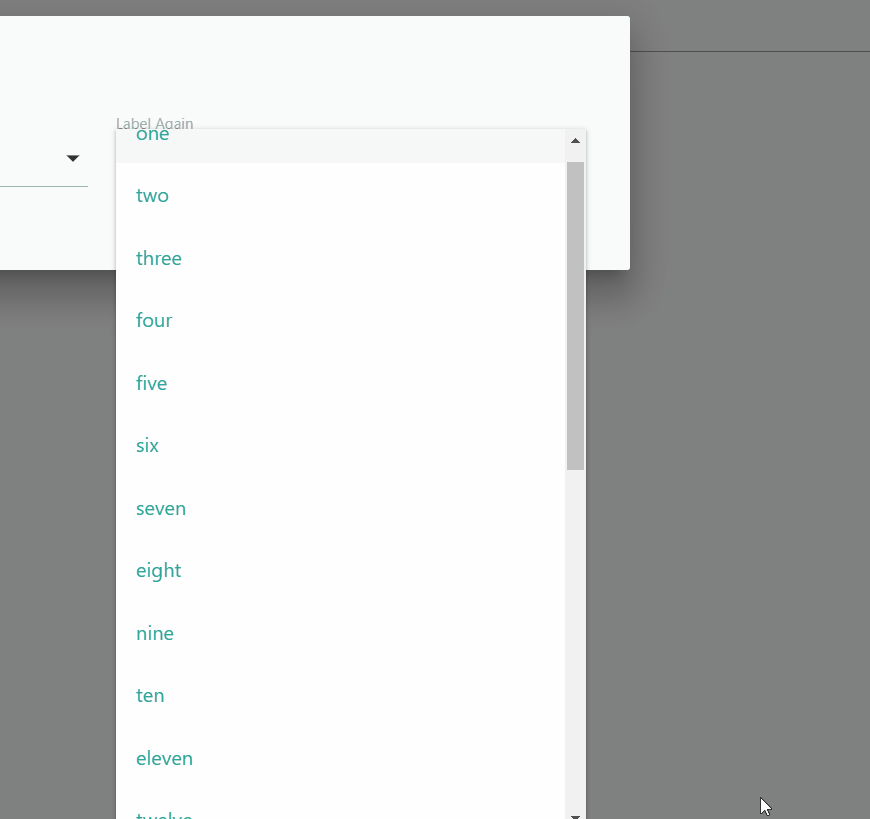This screenshot has width=870, height=819.
Task: Open the collapsed select with the arrow
Action: click(x=72, y=157)
